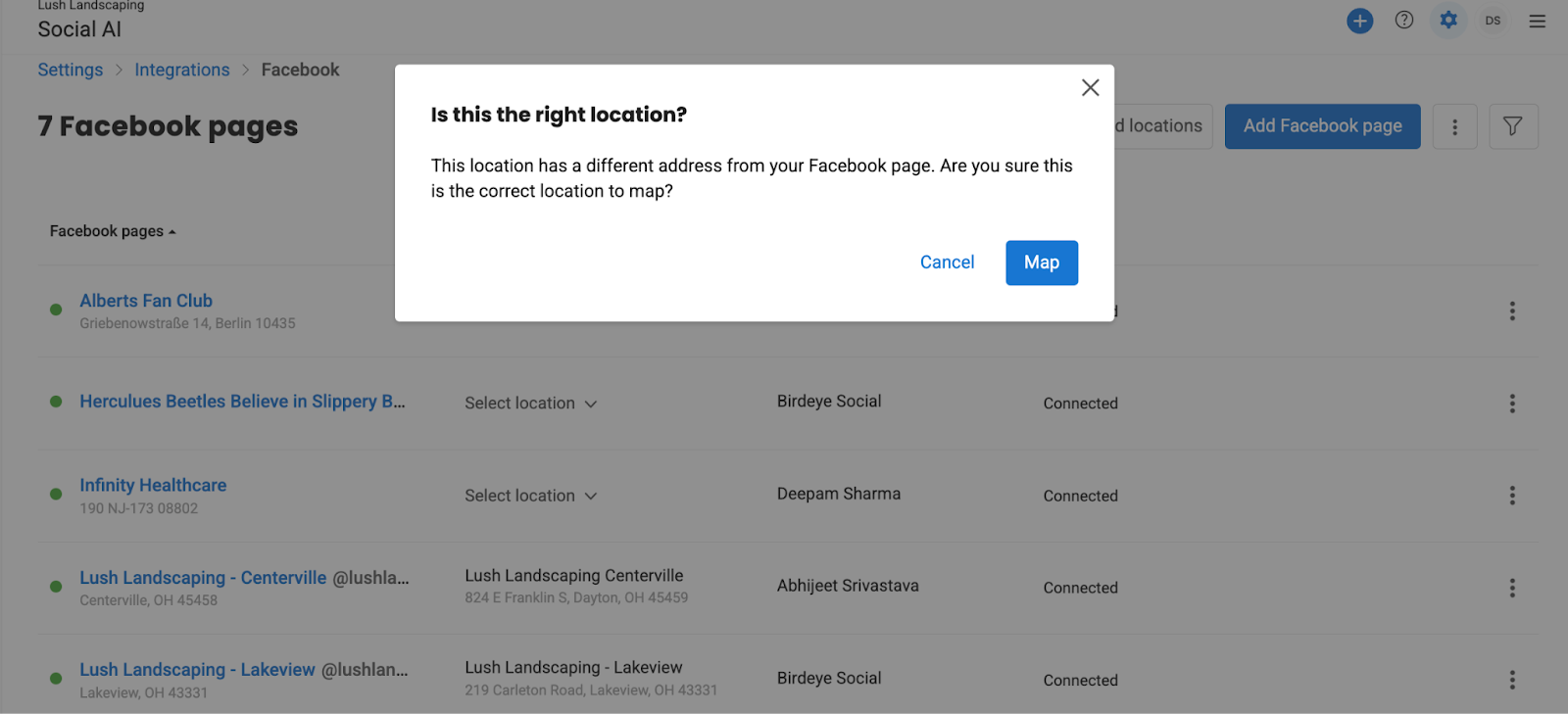Open row menu for Lush Landscaping - Lakeview
This screenshot has height=714, width=1568.
(1512, 680)
